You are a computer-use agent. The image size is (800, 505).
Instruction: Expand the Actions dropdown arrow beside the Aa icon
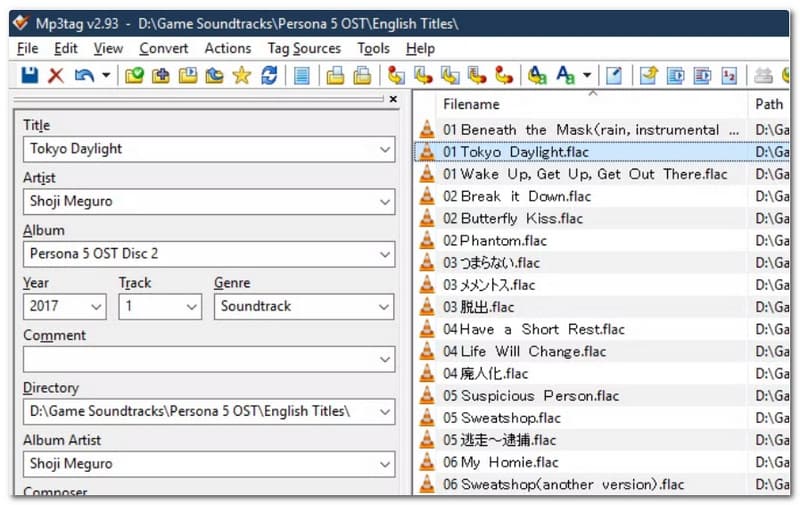[x=587, y=75]
